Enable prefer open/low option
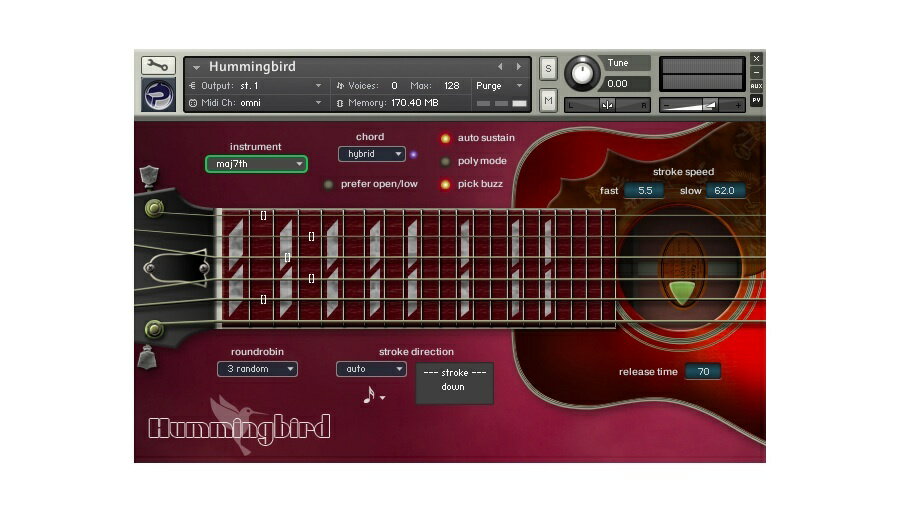The height and width of the screenshot is (511, 900). click(x=328, y=184)
